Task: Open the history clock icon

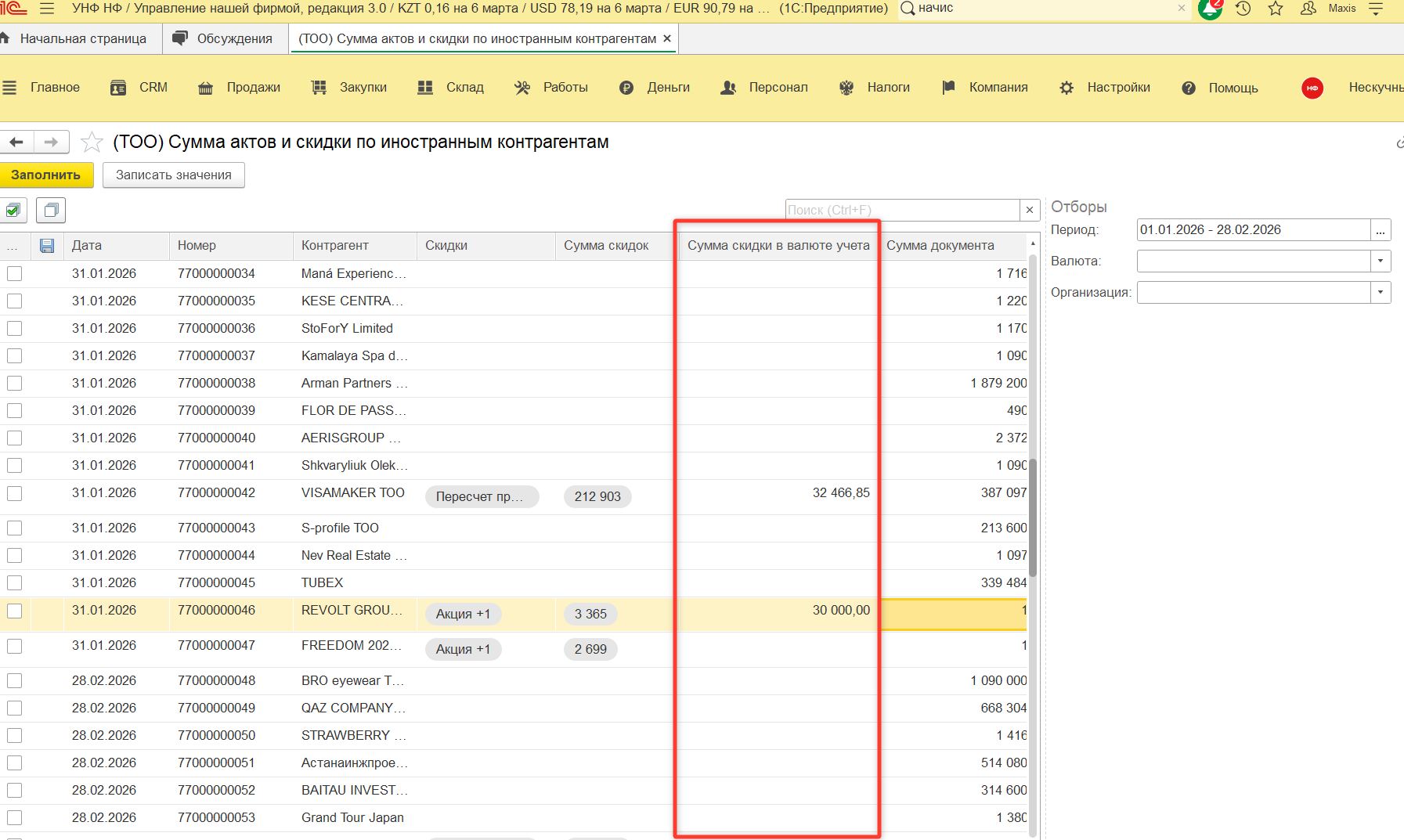Action: tap(1243, 9)
